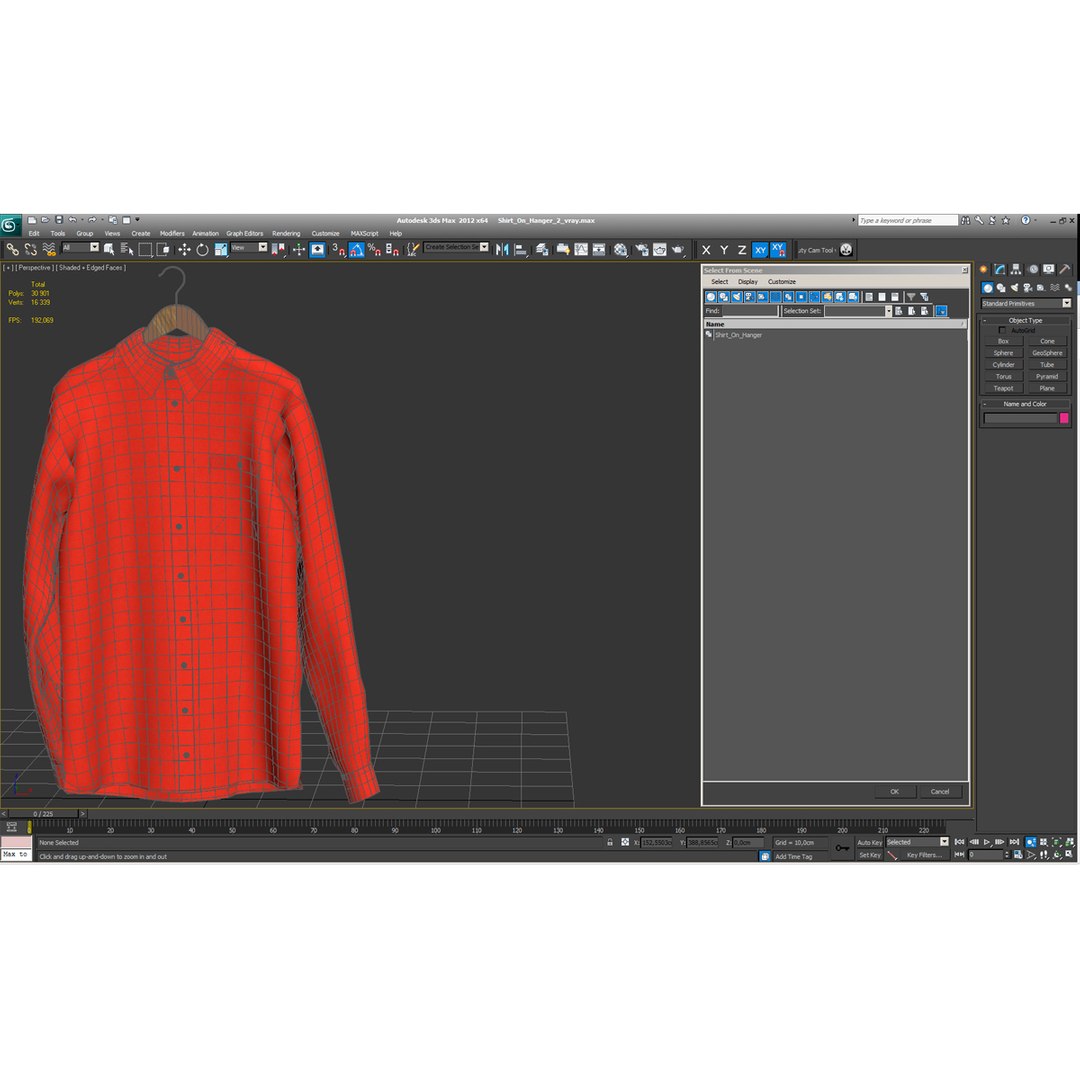
Task: Collapse the Name and Color rollout
Action: pyautogui.click(x=1025, y=404)
